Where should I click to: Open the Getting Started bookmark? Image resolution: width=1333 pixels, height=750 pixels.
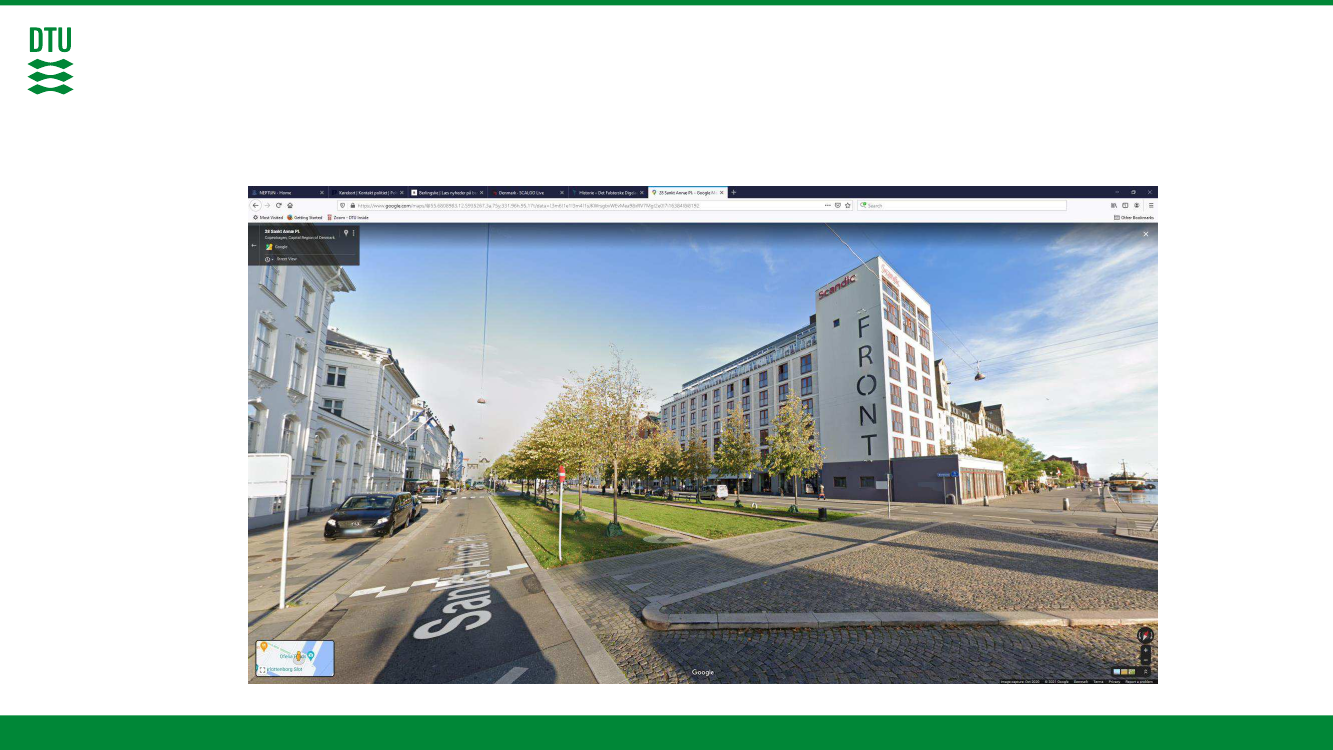pyautogui.click(x=305, y=217)
